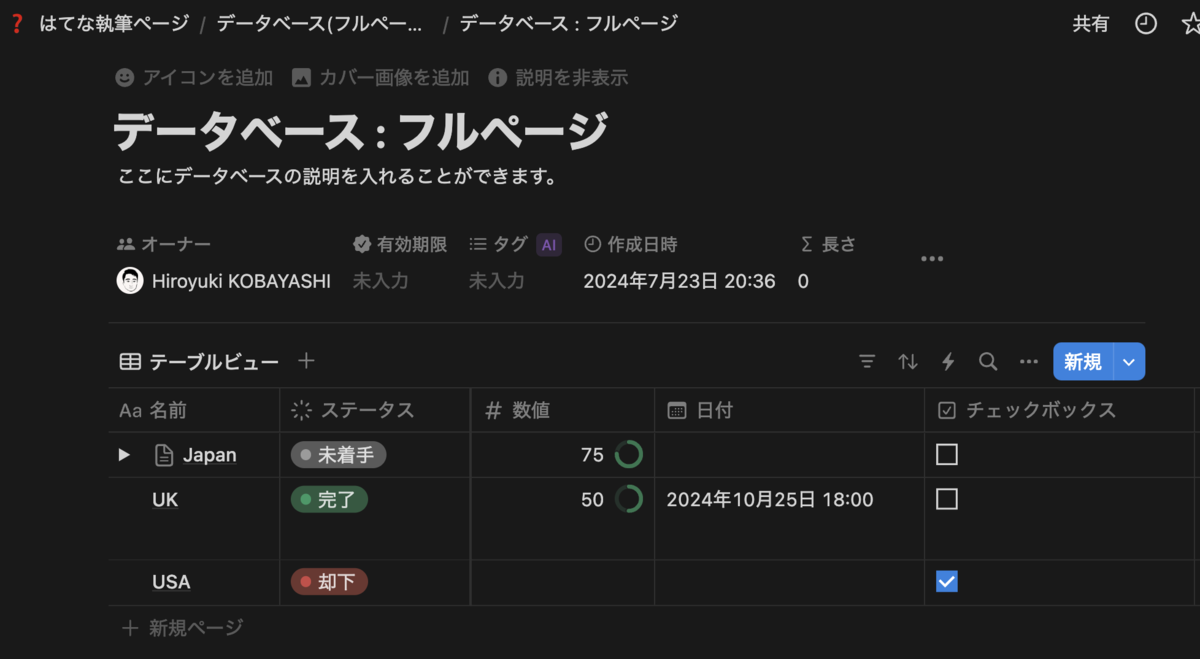Check the UK row checkbox
Image resolution: width=1200 pixels, height=659 pixels.
pos(947,499)
